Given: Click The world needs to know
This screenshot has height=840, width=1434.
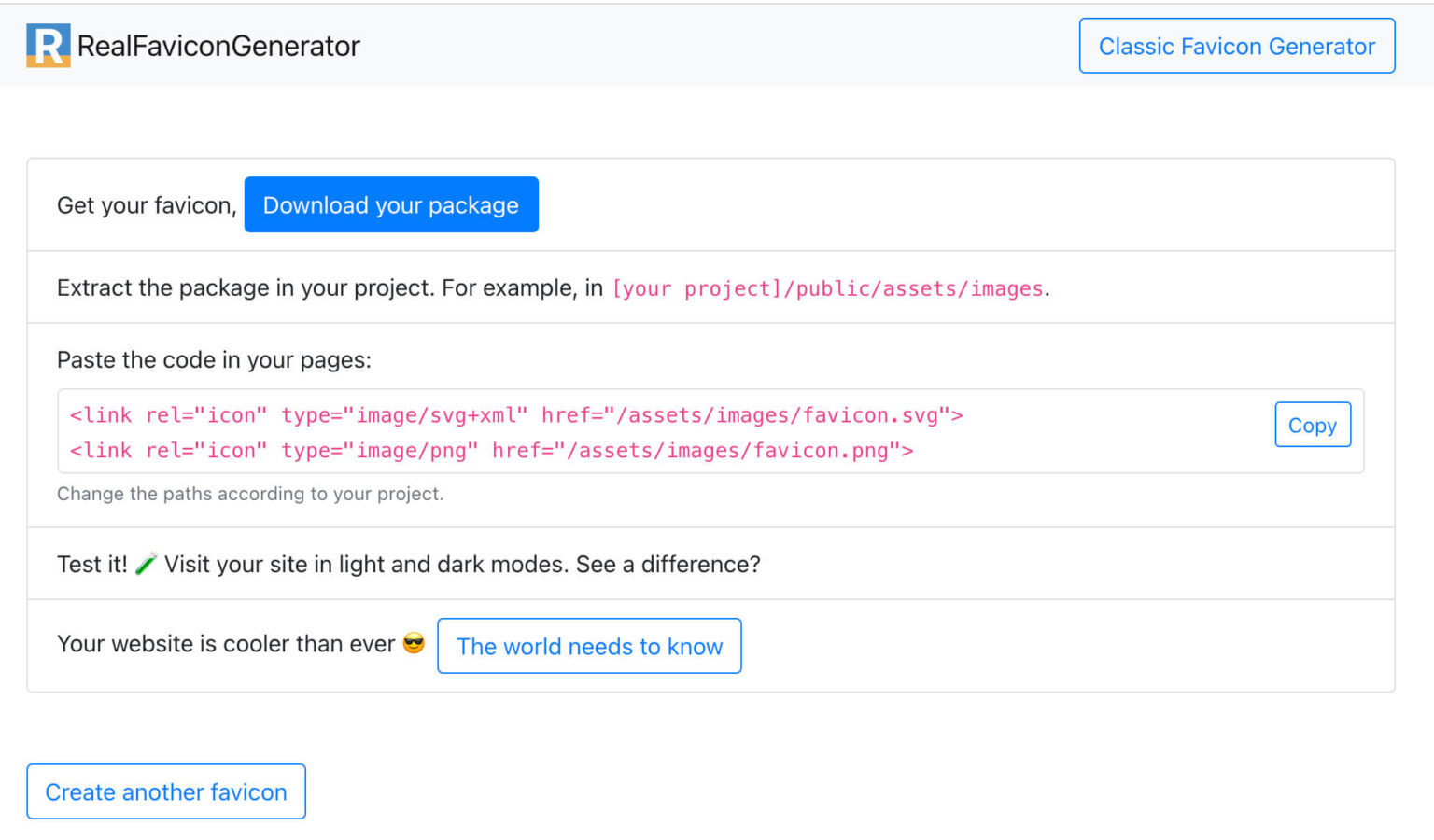Looking at the screenshot, I should 589,646.
